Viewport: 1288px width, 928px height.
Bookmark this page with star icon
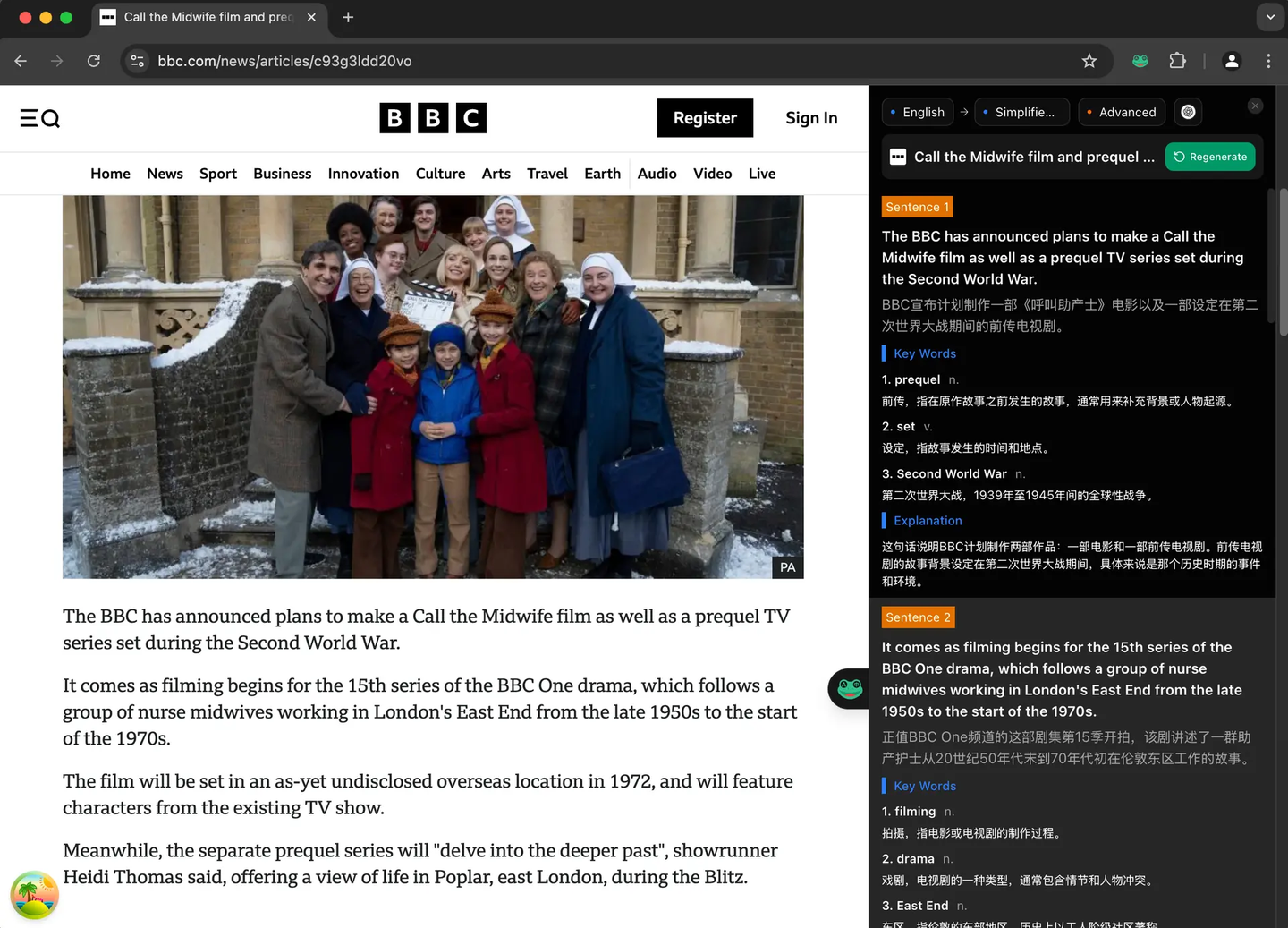coord(1089,61)
